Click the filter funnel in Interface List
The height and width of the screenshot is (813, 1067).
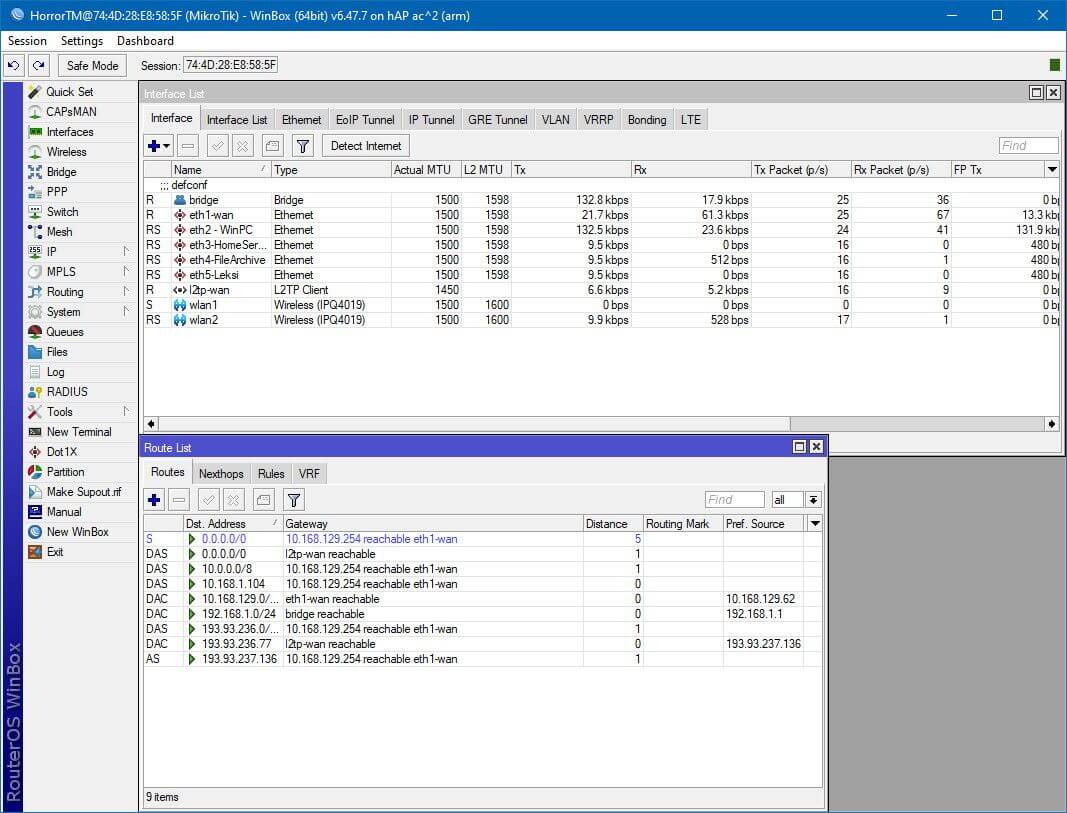click(303, 146)
